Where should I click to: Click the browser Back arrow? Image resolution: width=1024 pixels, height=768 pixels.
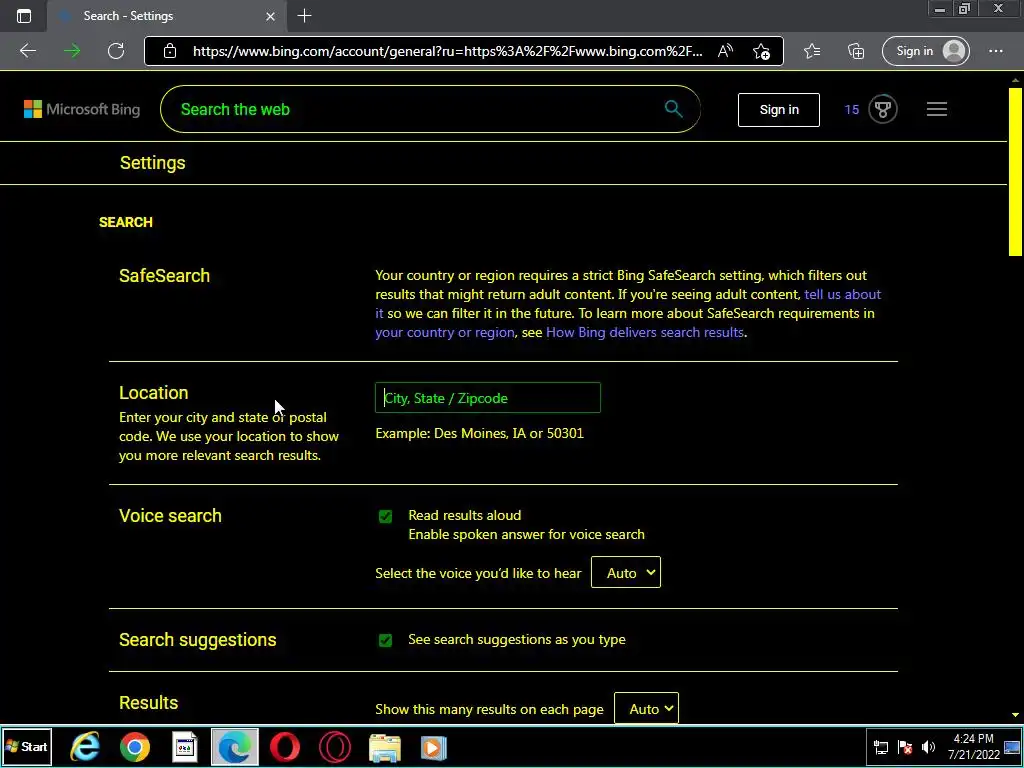point(28,51)
